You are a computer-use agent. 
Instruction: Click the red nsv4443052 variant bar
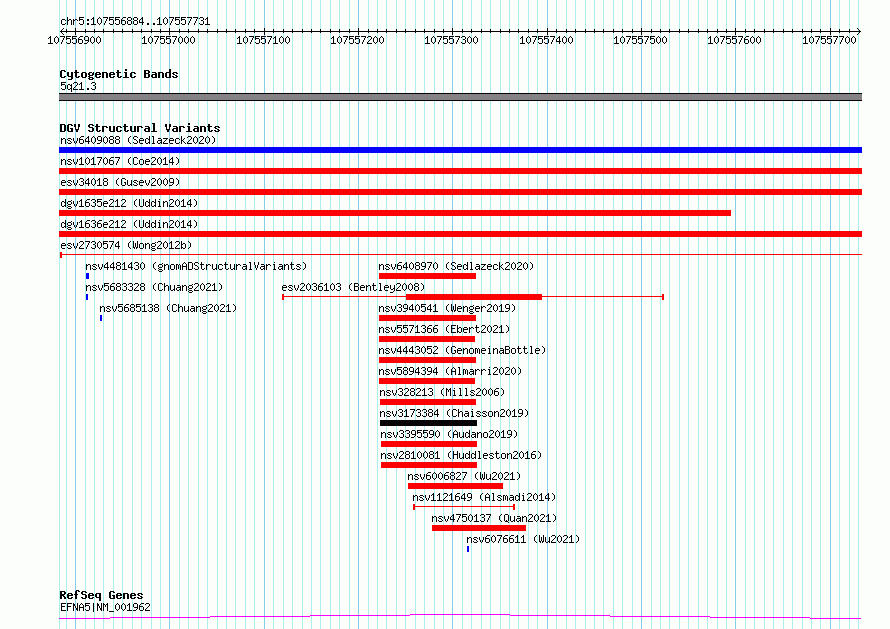click(x=427, y=360)
